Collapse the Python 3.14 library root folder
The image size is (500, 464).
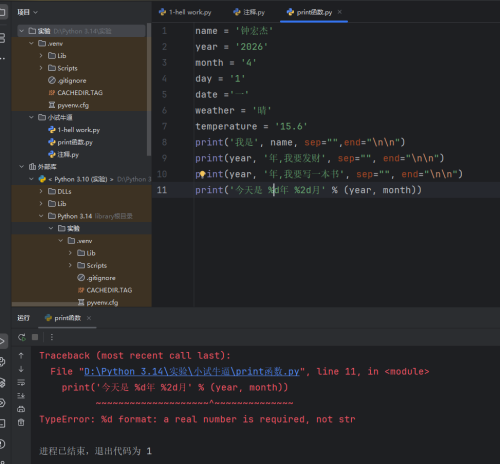coord(41,216)
